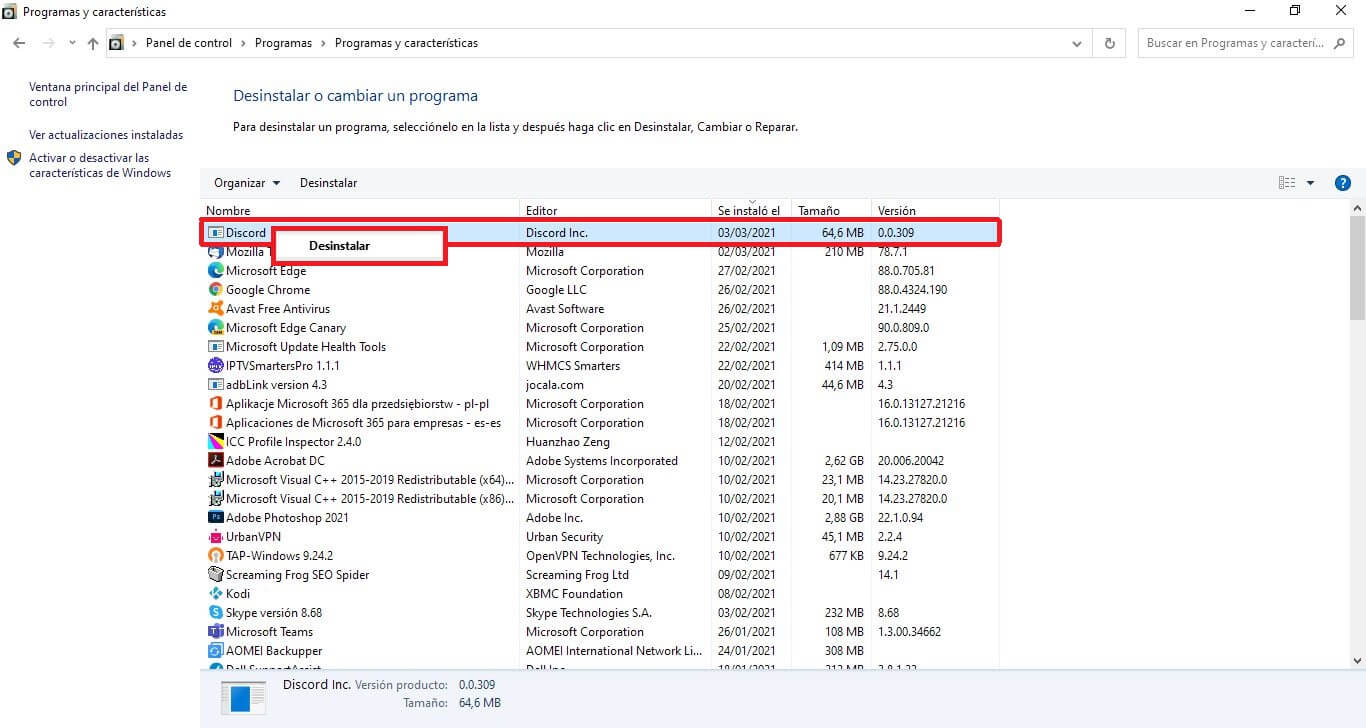Click WHMCS Smarters editor cell
This screenshot has height=728, width=1366.
[573, 366]
